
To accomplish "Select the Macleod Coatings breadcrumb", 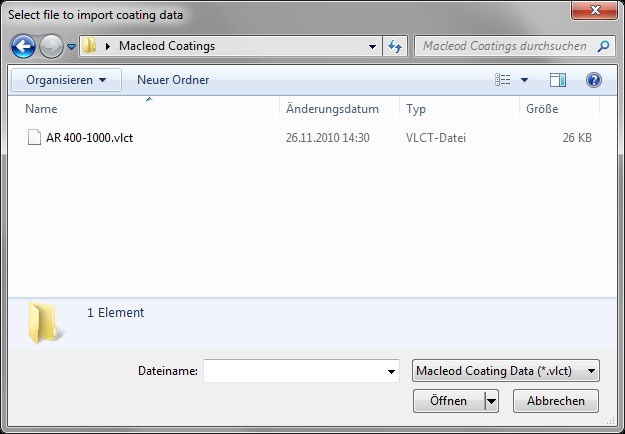I will click(x=167, y=46).
